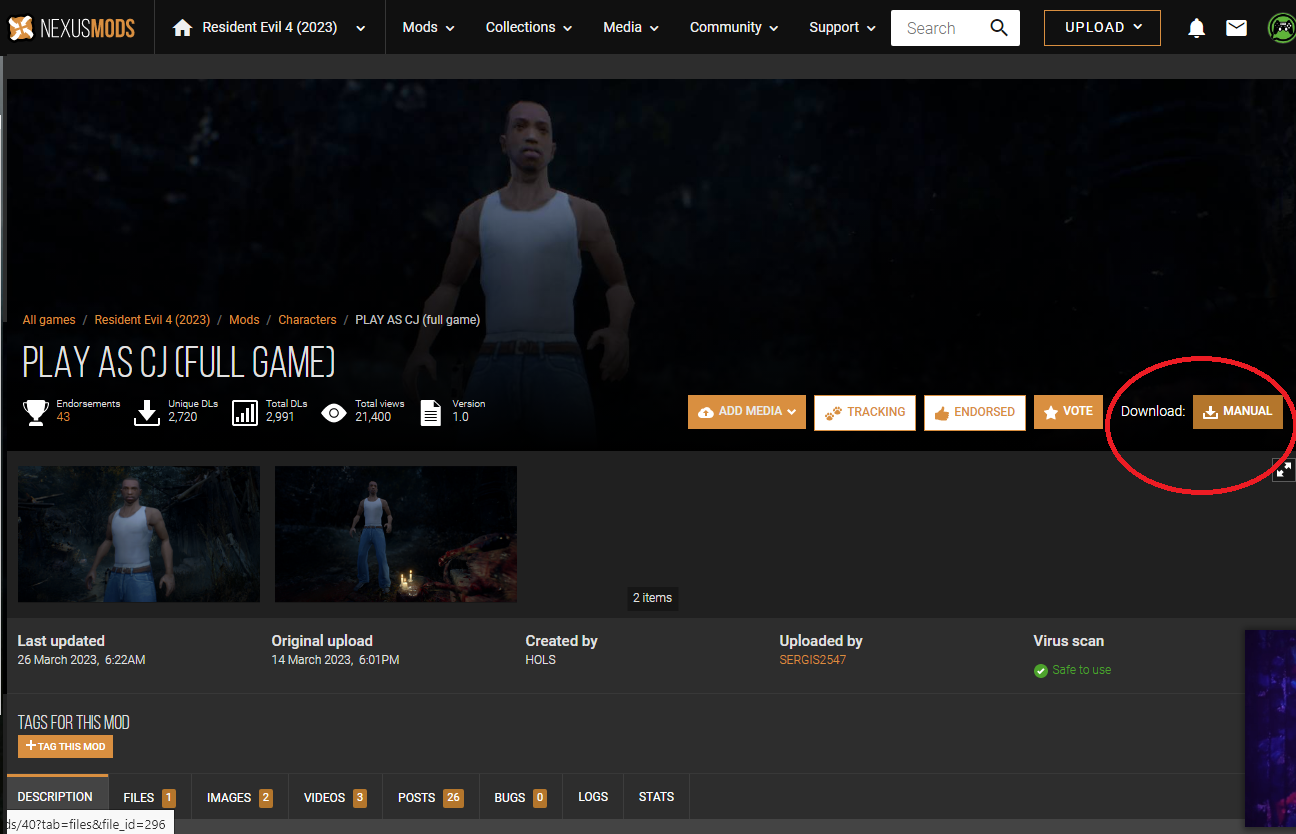Viewport: 1296px width, 834px height.
Task: Click the 2 items gallery label
Action: [x=652, y=598]
